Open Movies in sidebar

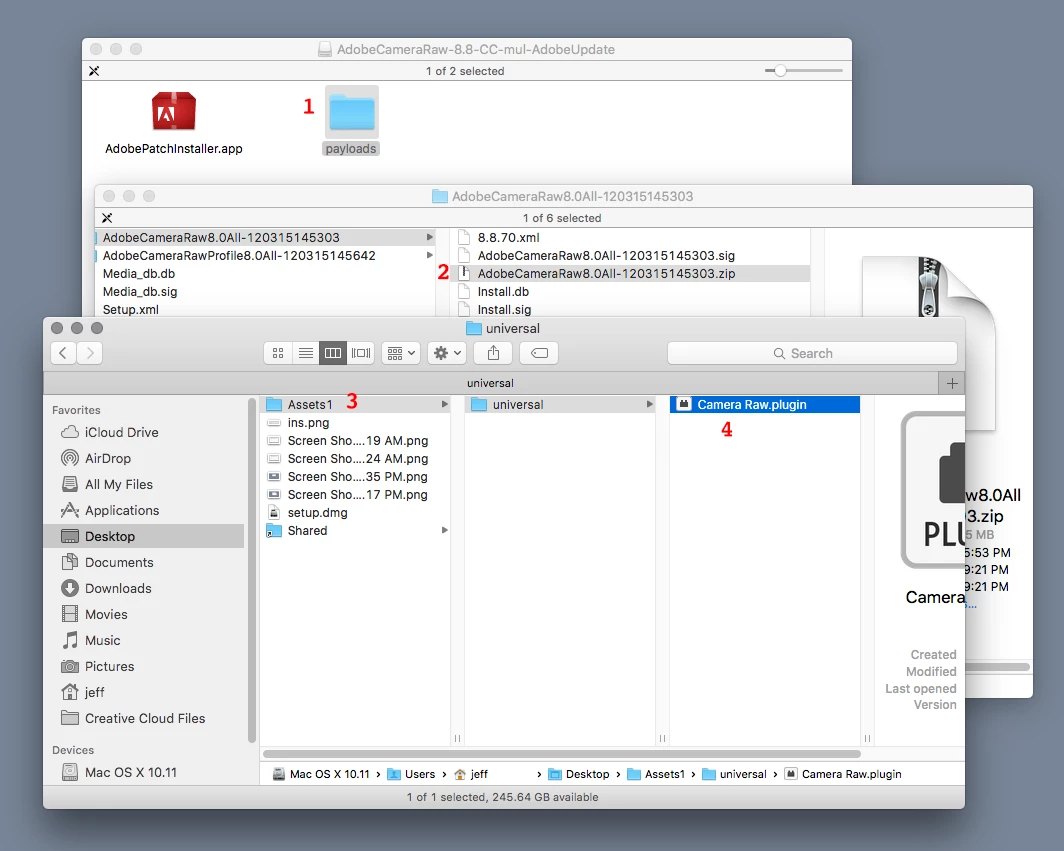[x=144, y=614]
